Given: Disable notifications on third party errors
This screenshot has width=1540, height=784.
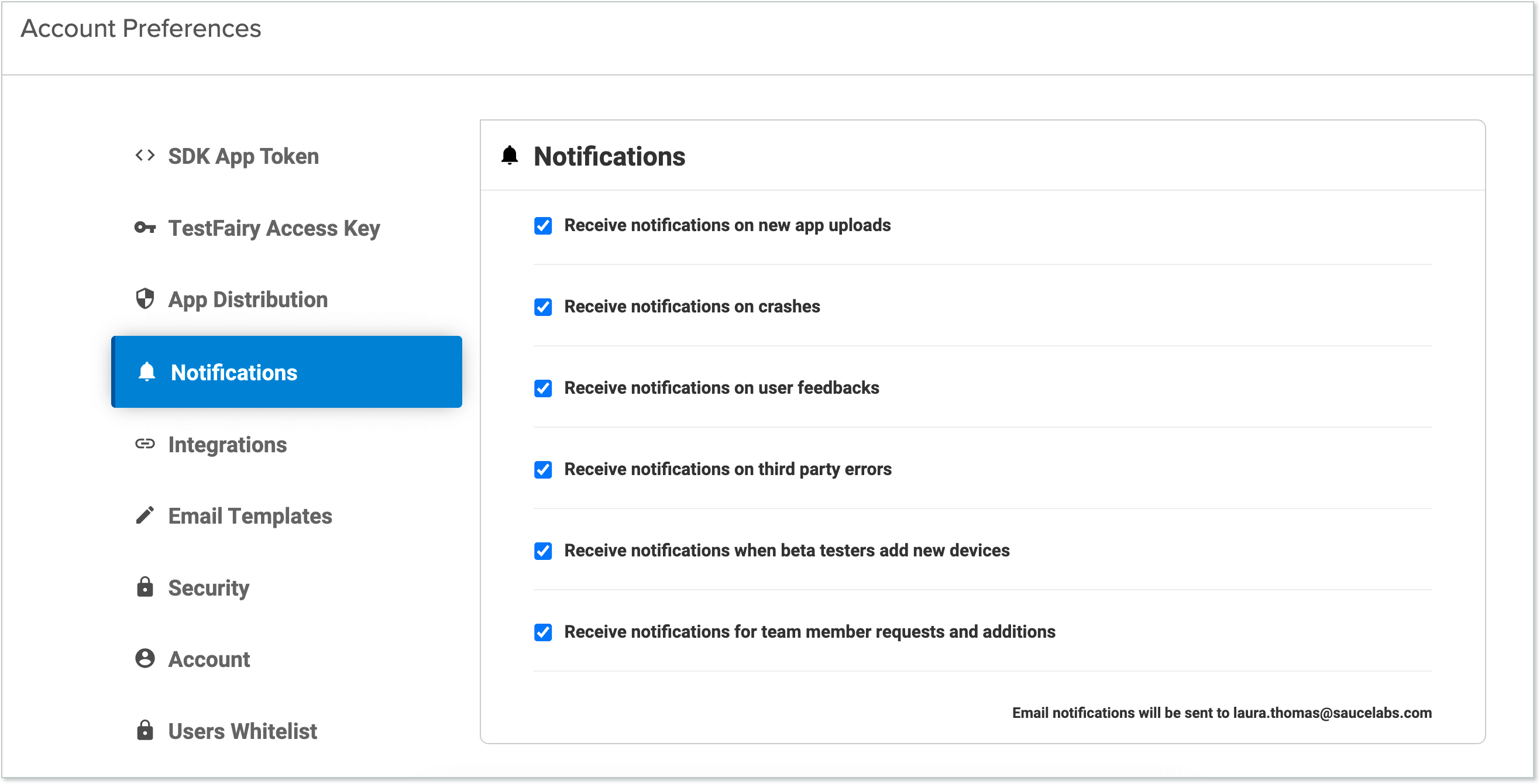Looking at the screenshot, I should [543, 470].
